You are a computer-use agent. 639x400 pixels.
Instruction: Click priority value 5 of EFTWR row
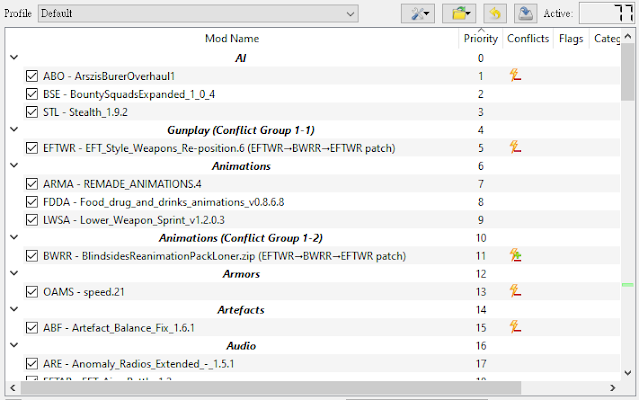pyautogui.click(x=481, y=148)
